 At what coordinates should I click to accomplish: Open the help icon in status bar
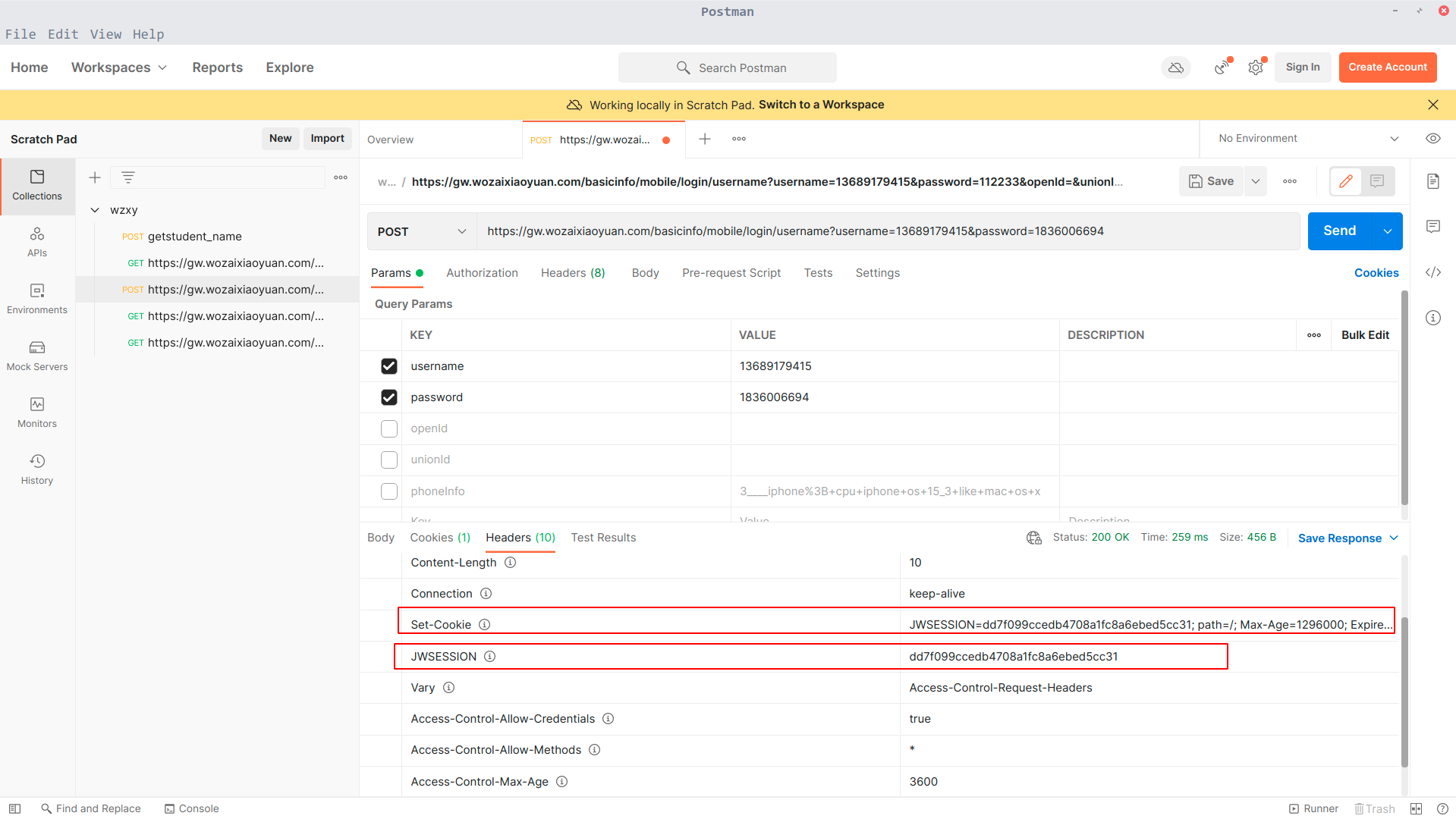tap(1442, 808)
